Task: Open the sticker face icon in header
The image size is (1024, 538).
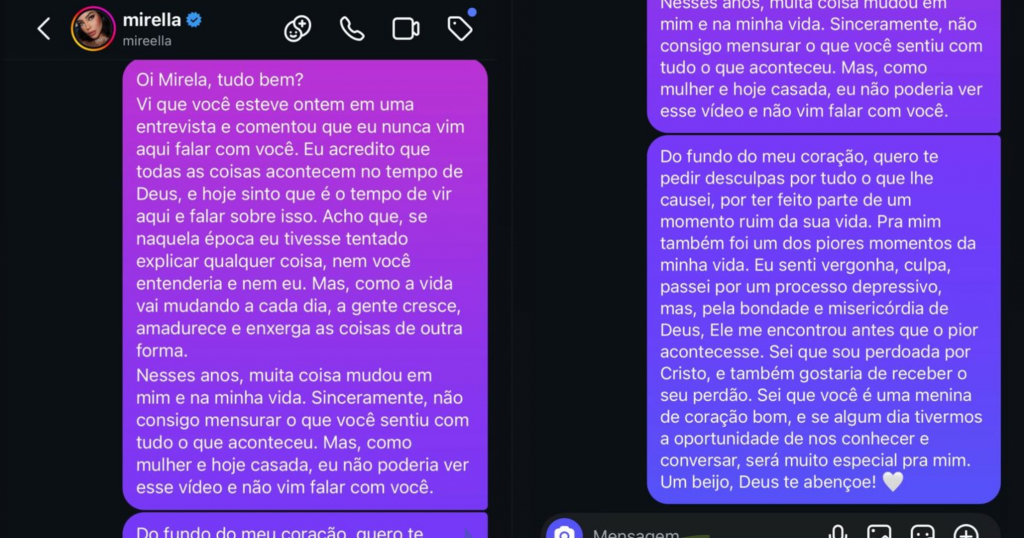Action: pyautogui.click(x=298, y=29)
